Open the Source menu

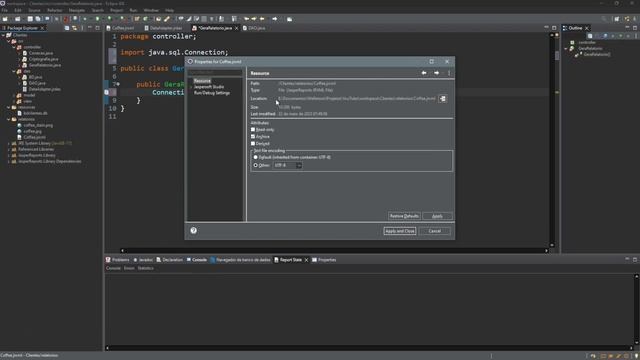pyautogui.click(x=34, y=10)
